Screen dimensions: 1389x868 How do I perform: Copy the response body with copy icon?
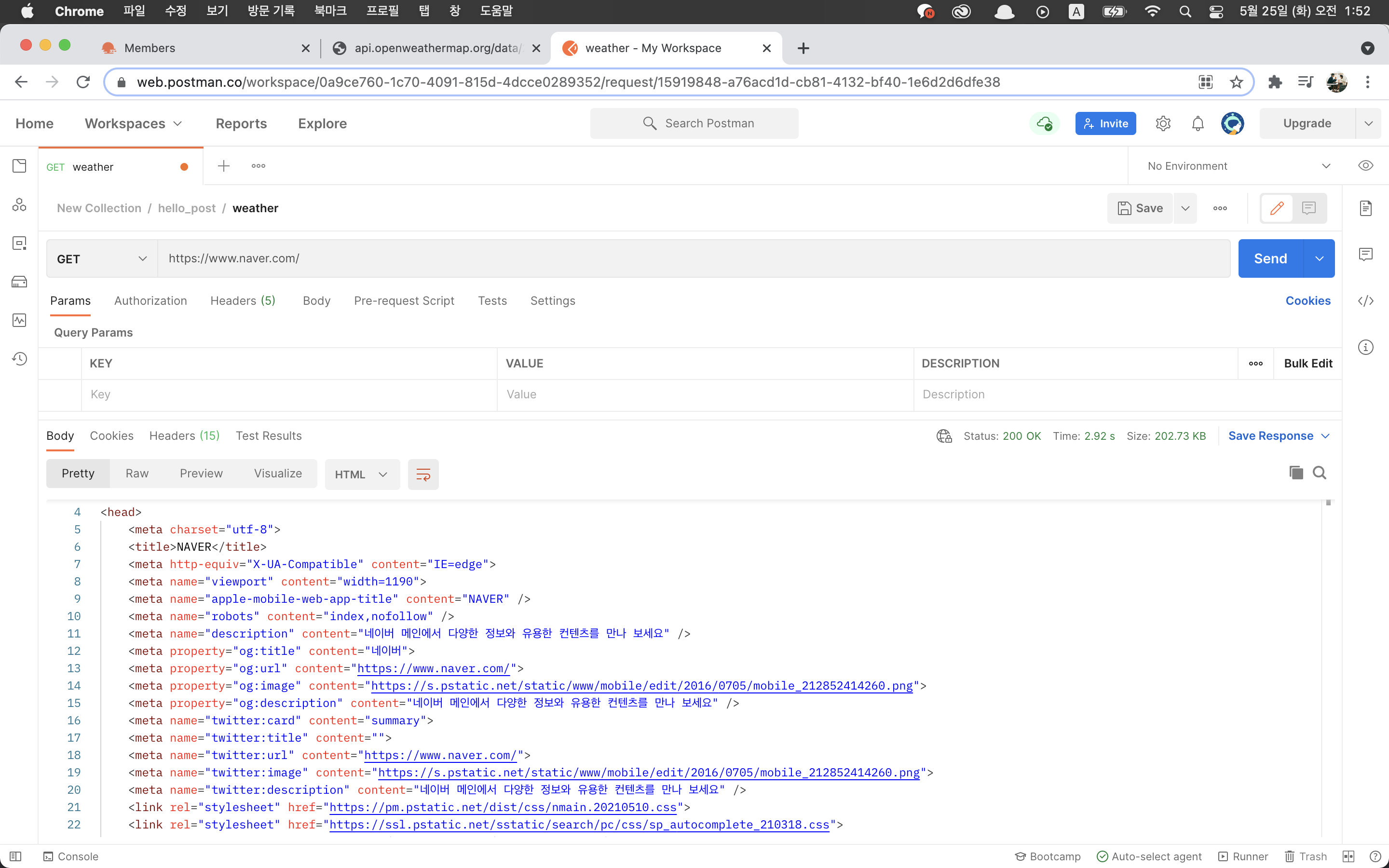(1296, 473)
